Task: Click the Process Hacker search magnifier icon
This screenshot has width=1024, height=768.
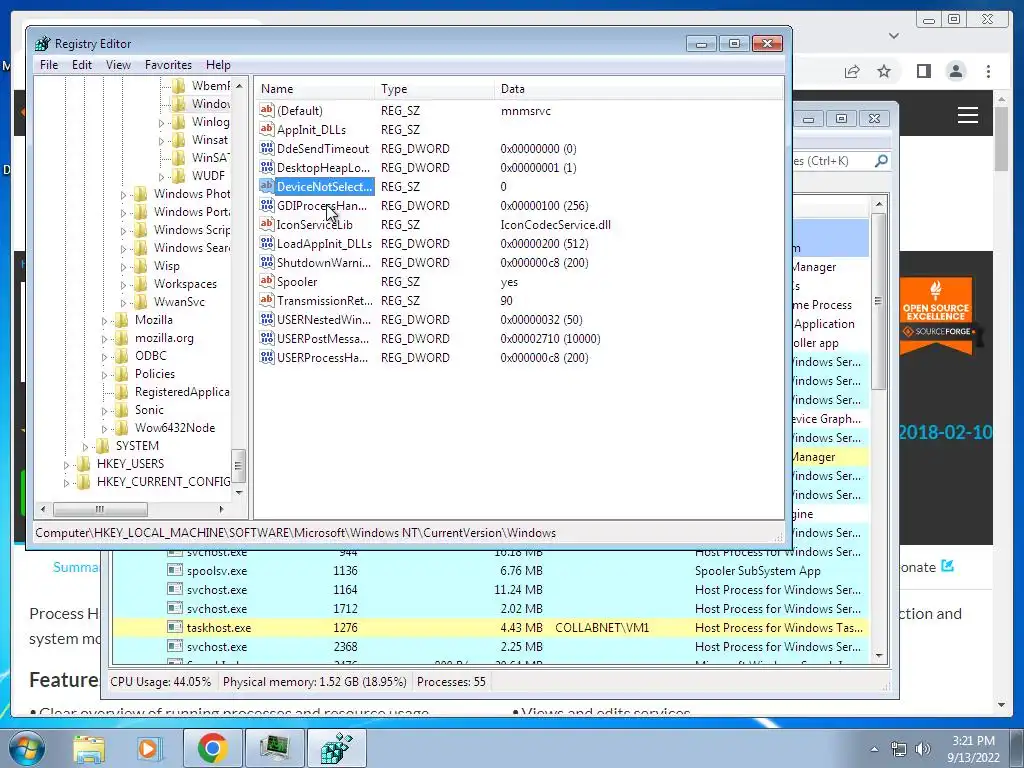Action: tap(881, 161)
